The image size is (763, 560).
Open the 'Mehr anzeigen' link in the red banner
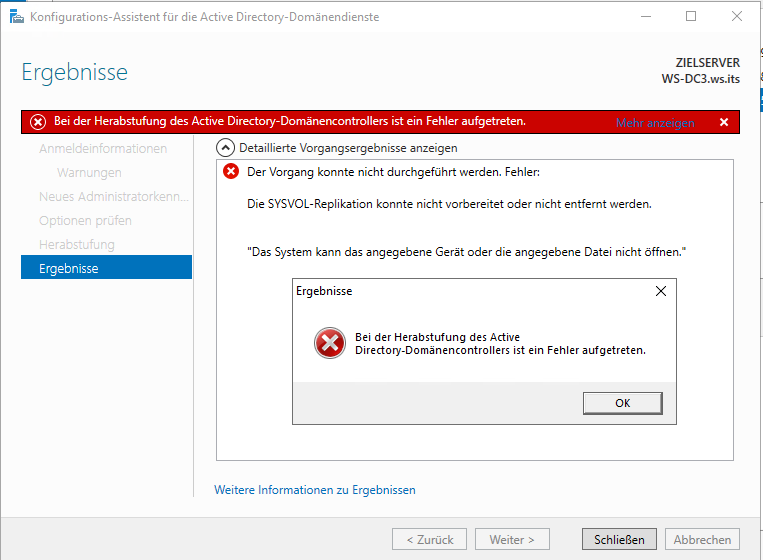point(655,123)
